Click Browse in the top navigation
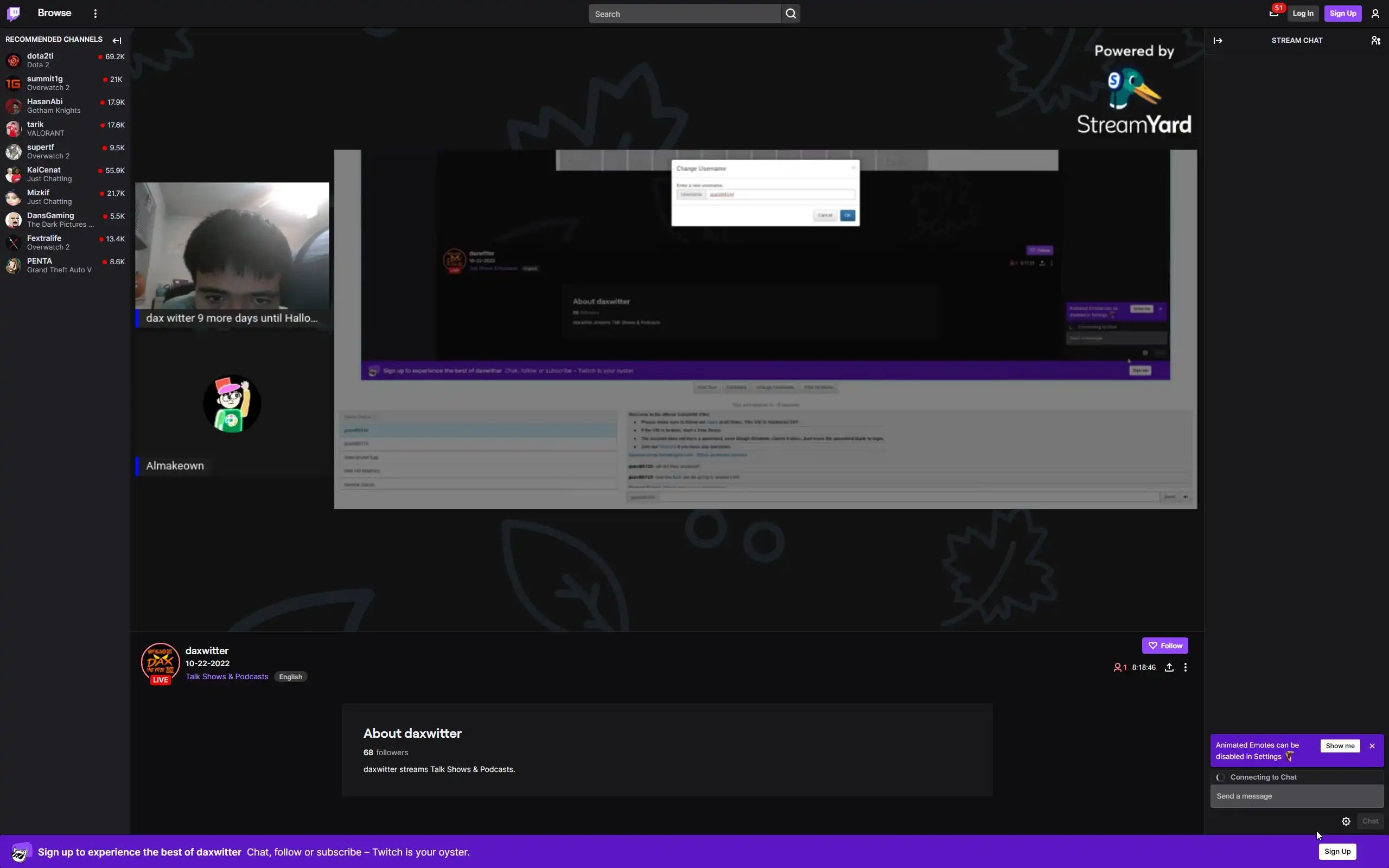Image resolution: width=1389 pixels, height=868 pixels. pyautogui.click(x=54, y=12)
